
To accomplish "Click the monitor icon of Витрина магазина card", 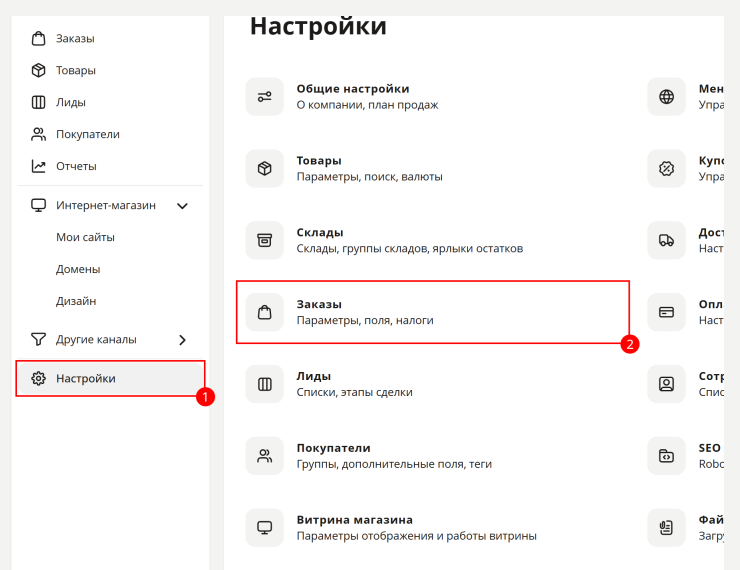I will click(265, 528).
